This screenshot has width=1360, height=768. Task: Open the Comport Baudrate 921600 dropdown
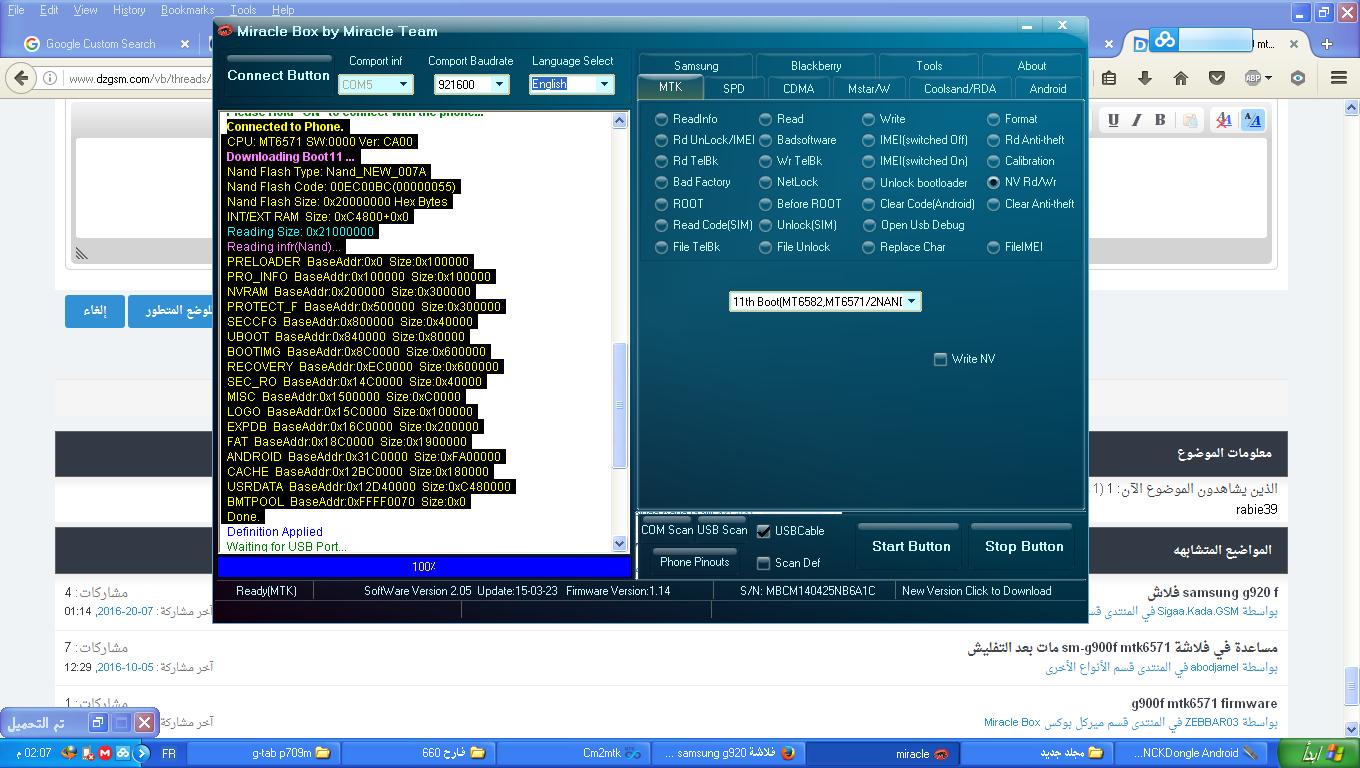click(472, 85)
